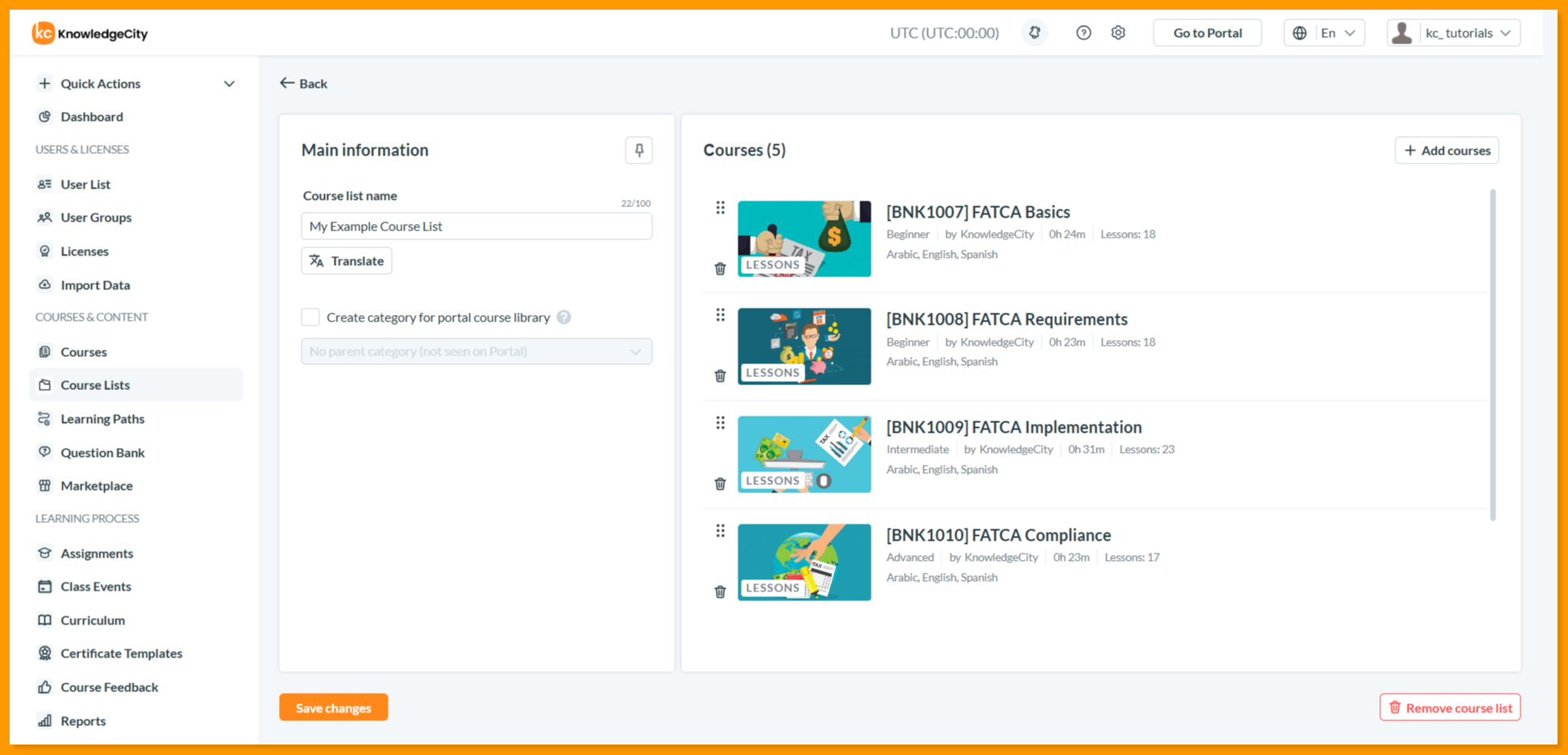Click the info icon beside Create category
This screenshot has width=1568, height=755.
click(564, 317)
